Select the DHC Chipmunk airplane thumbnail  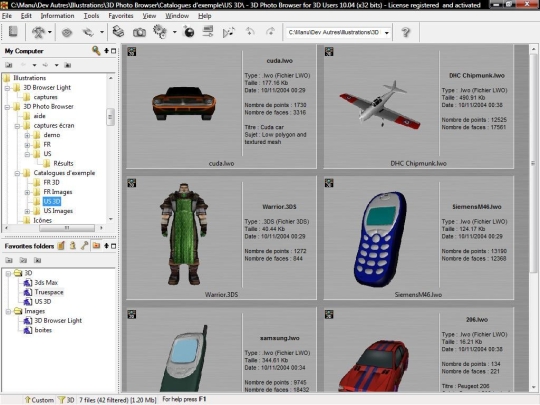click(x=380, y=105)
